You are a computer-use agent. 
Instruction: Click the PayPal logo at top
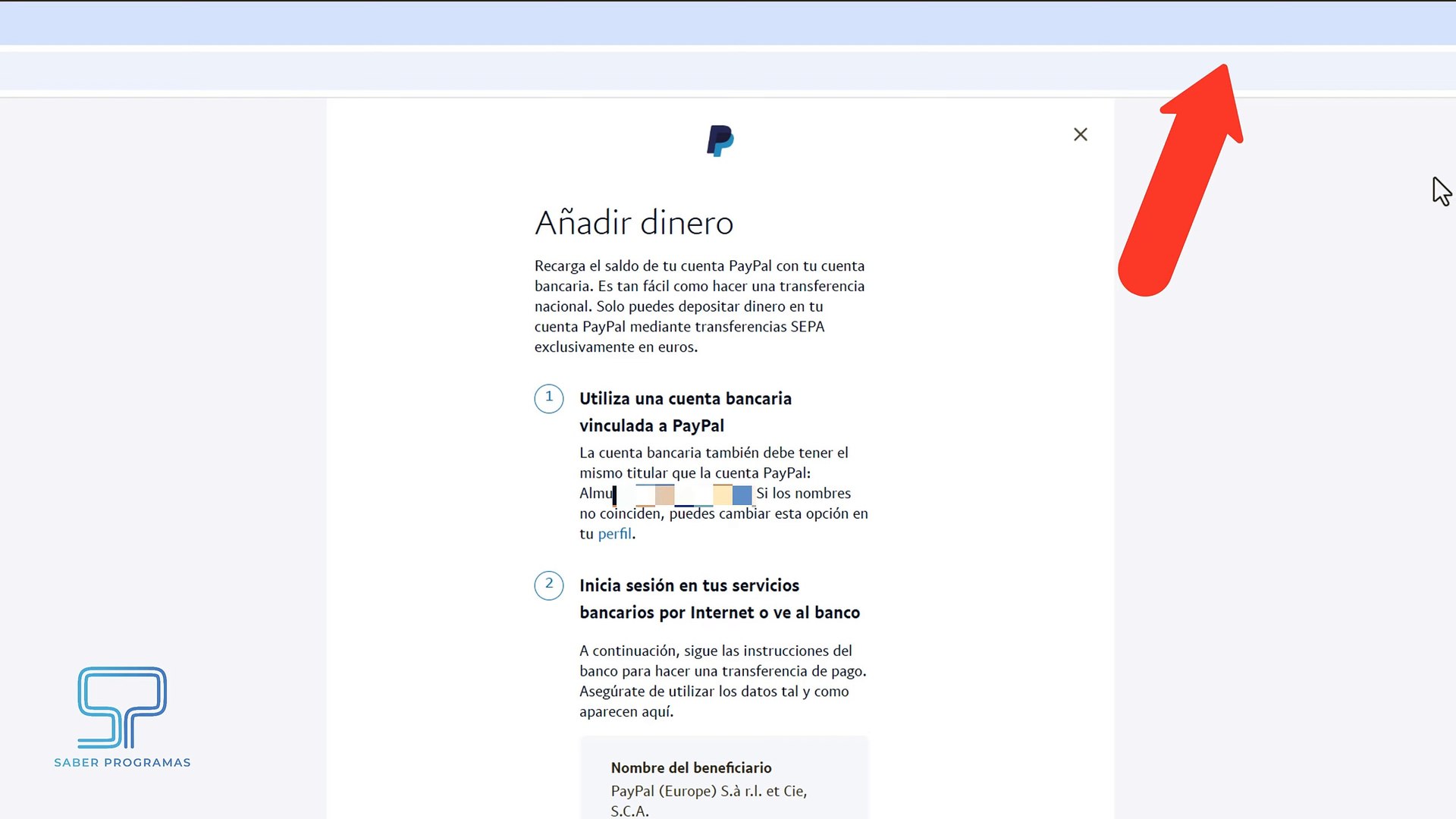tap(720, 141)
